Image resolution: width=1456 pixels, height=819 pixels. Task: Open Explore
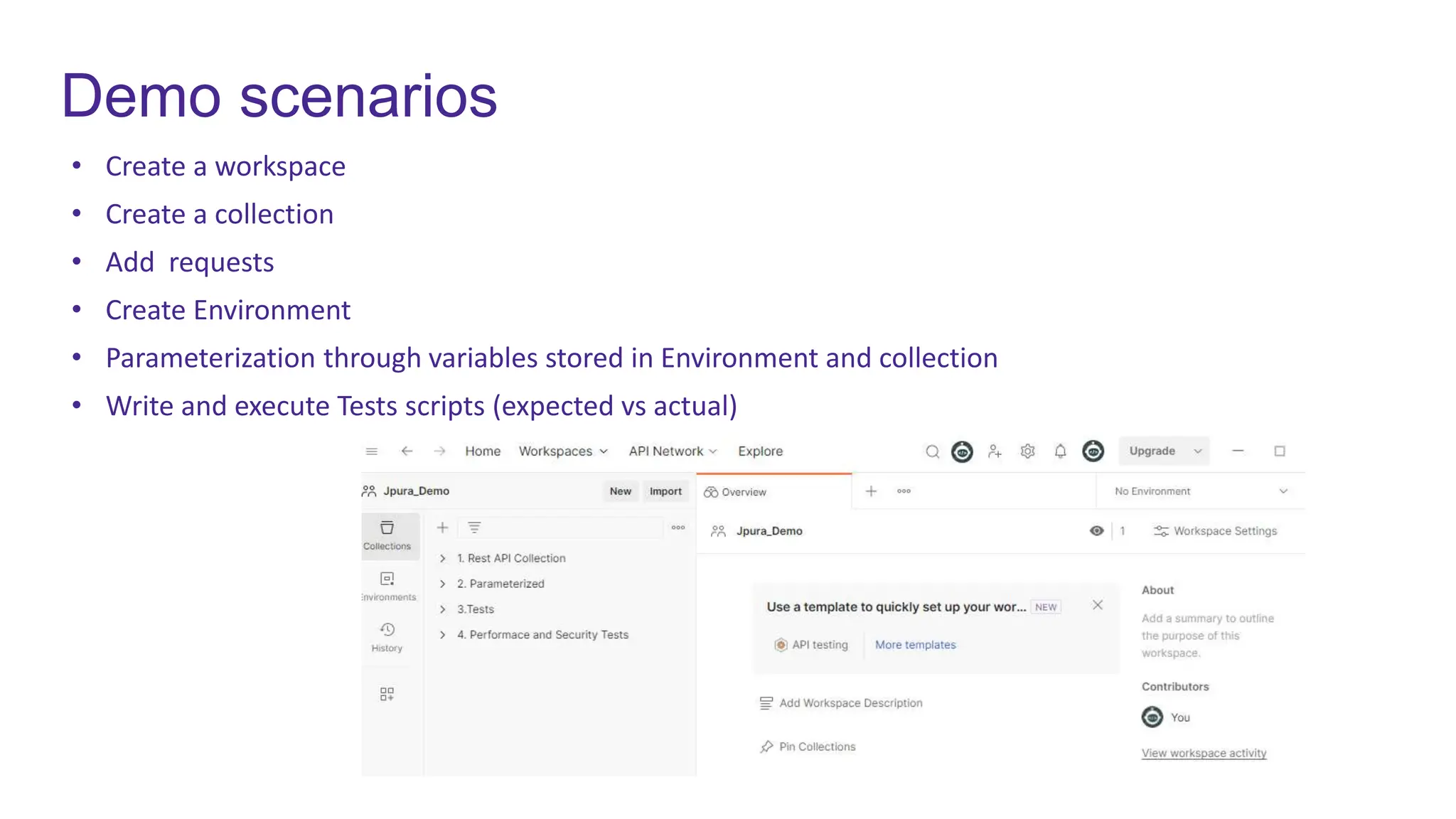point(760,451)
